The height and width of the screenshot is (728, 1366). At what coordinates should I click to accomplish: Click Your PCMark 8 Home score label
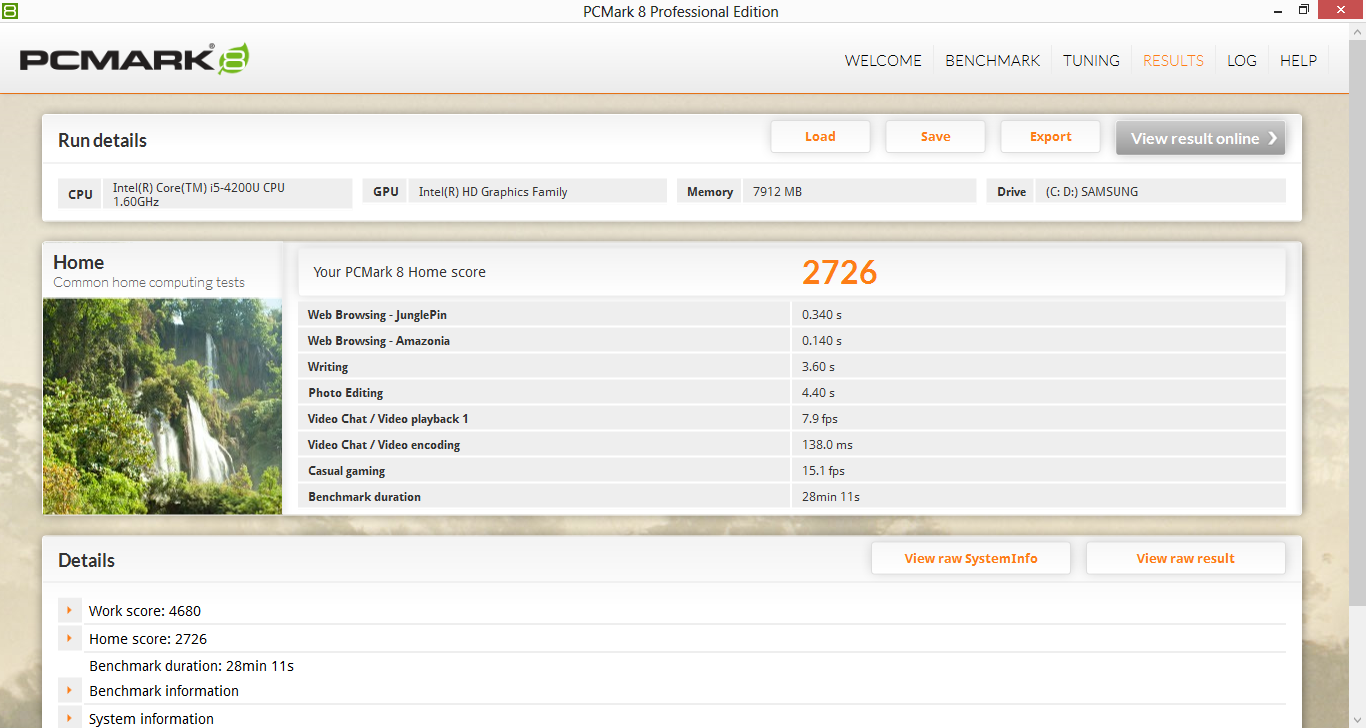pyautogui.click(x=400, y=272)
